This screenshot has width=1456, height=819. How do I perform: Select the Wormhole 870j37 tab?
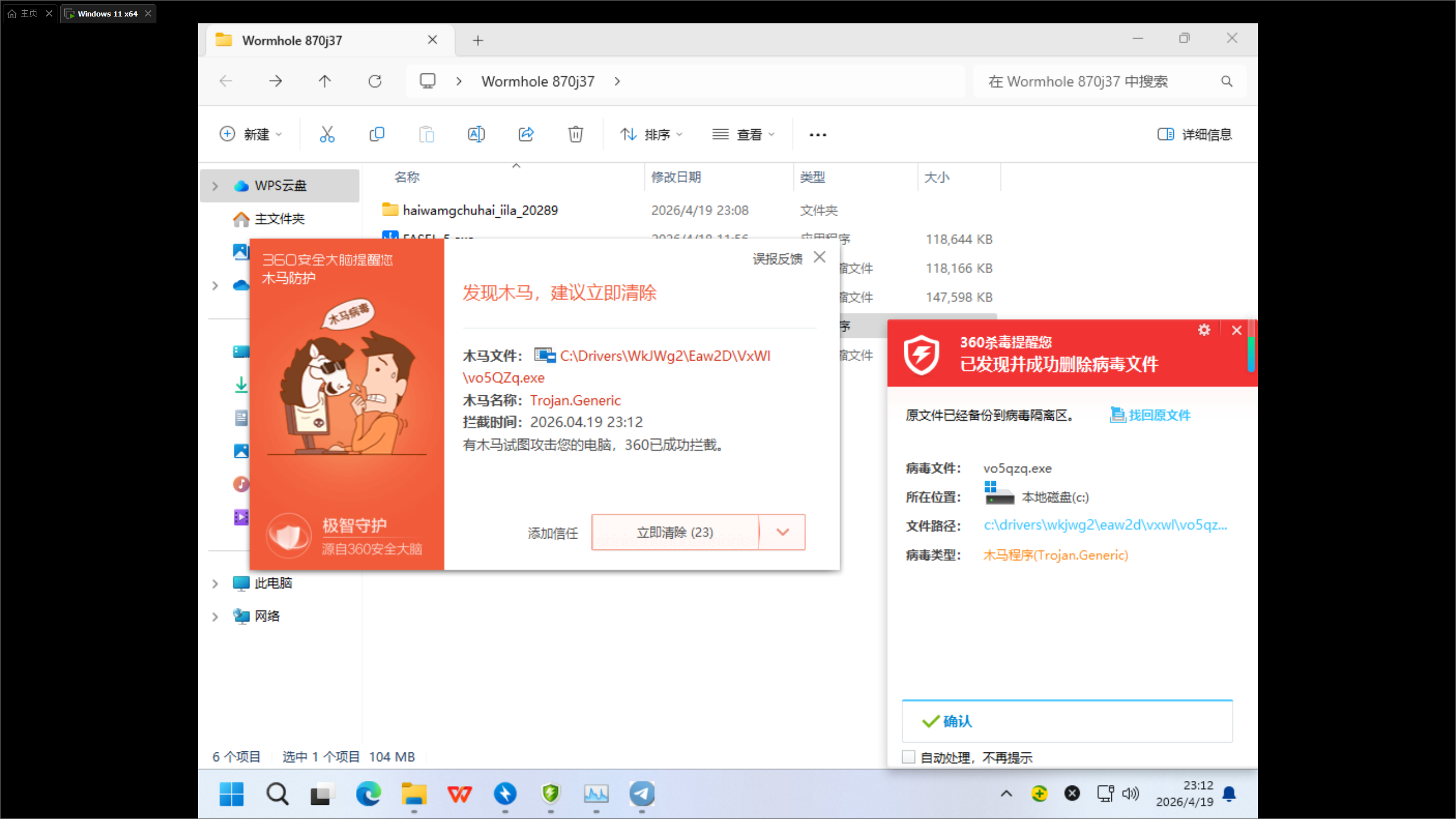pyautogui.click(x=292, y=40)
